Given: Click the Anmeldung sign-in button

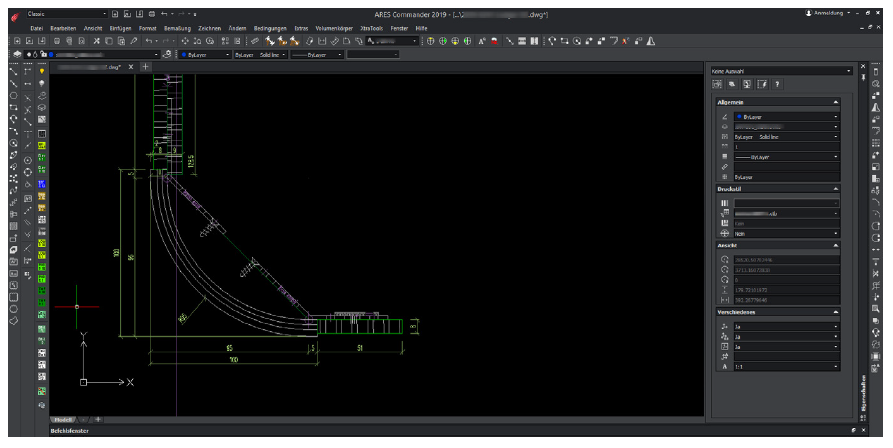Looking at the screenshot, I should [x=828, y=13].
